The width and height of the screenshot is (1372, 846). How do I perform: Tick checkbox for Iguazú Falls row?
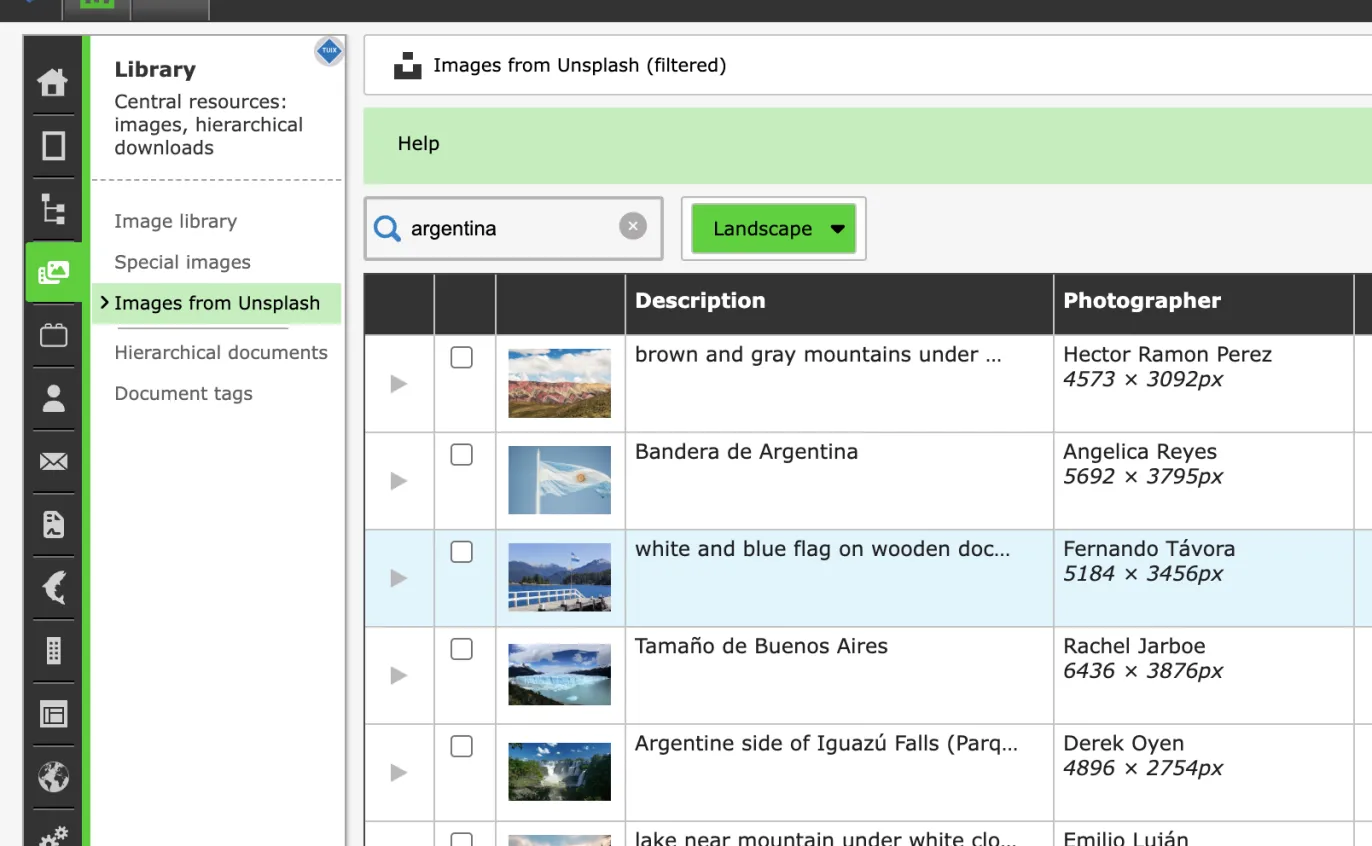click(461, 746)
